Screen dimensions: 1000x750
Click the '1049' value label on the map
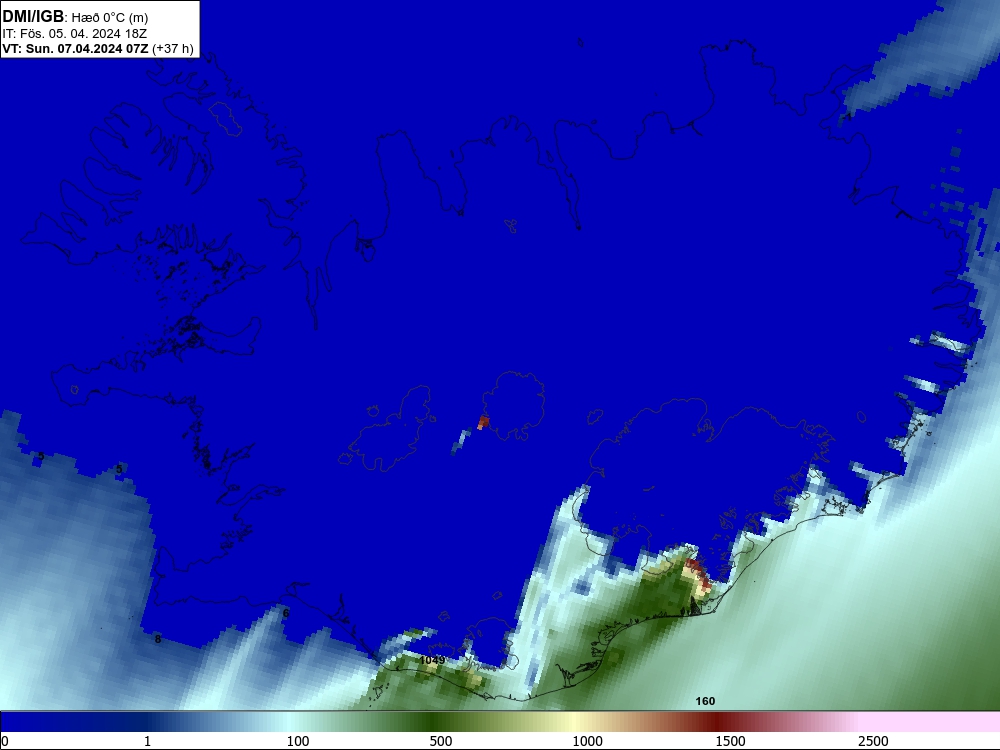tap(432, 660)
